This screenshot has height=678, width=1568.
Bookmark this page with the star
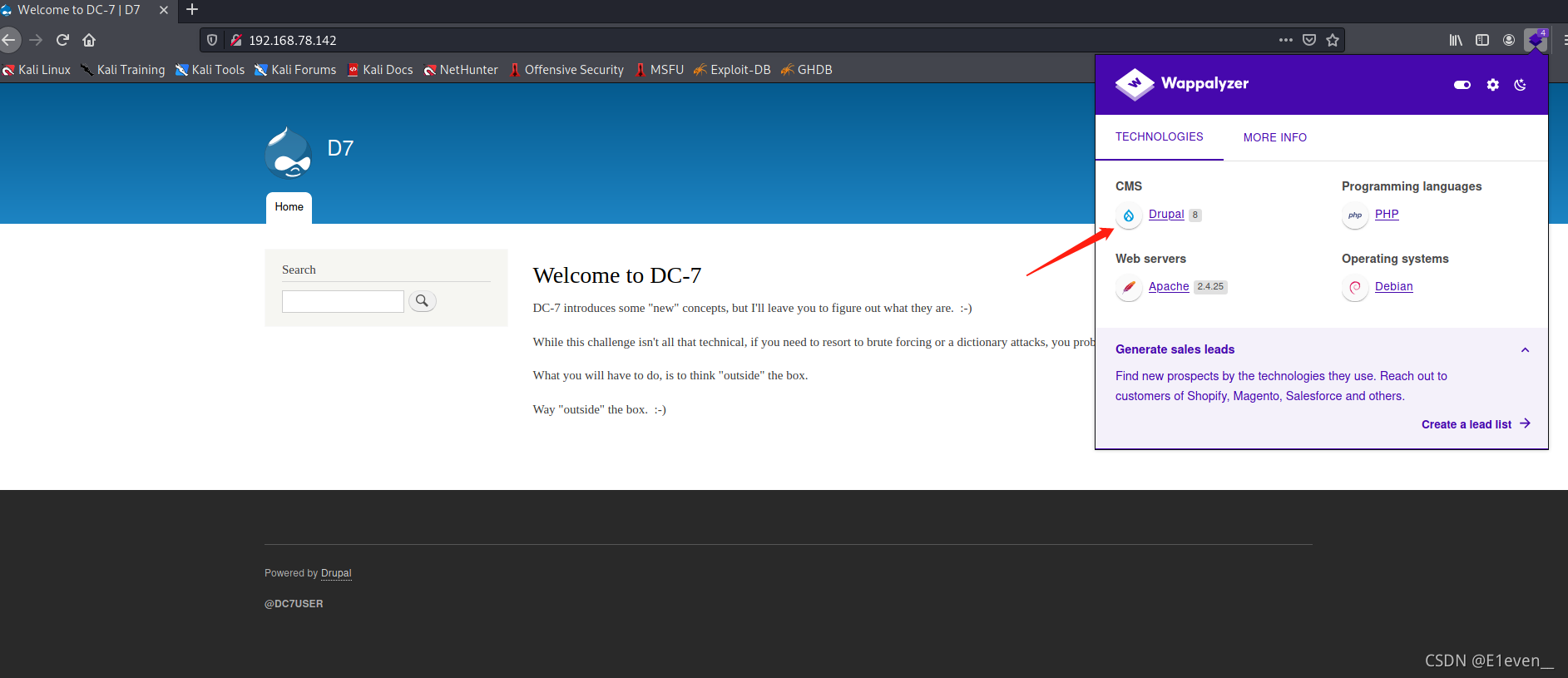pyautogui.click(x=1333, y=40)
